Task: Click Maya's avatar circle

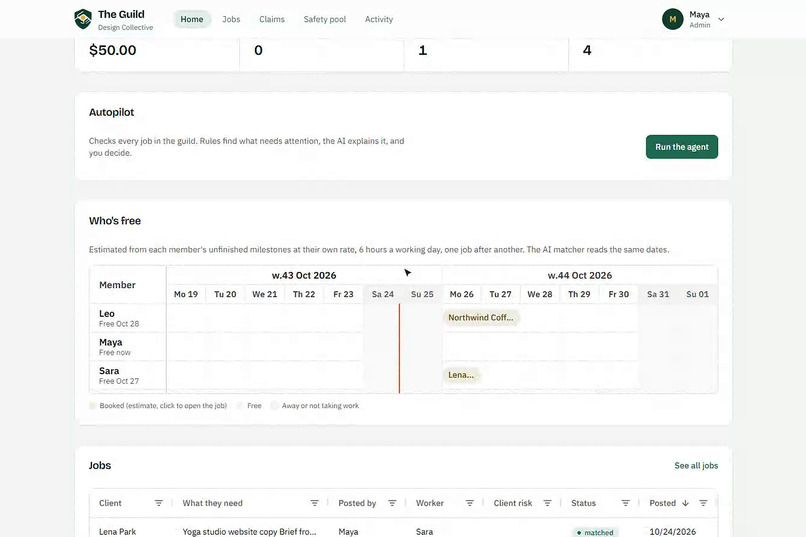Action: coord(672,19)
